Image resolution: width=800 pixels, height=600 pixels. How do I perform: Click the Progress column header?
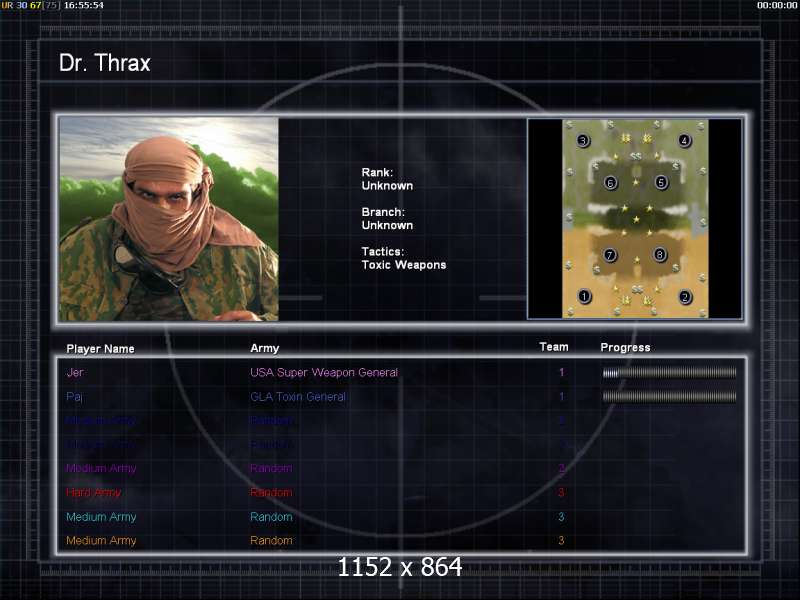626,347
